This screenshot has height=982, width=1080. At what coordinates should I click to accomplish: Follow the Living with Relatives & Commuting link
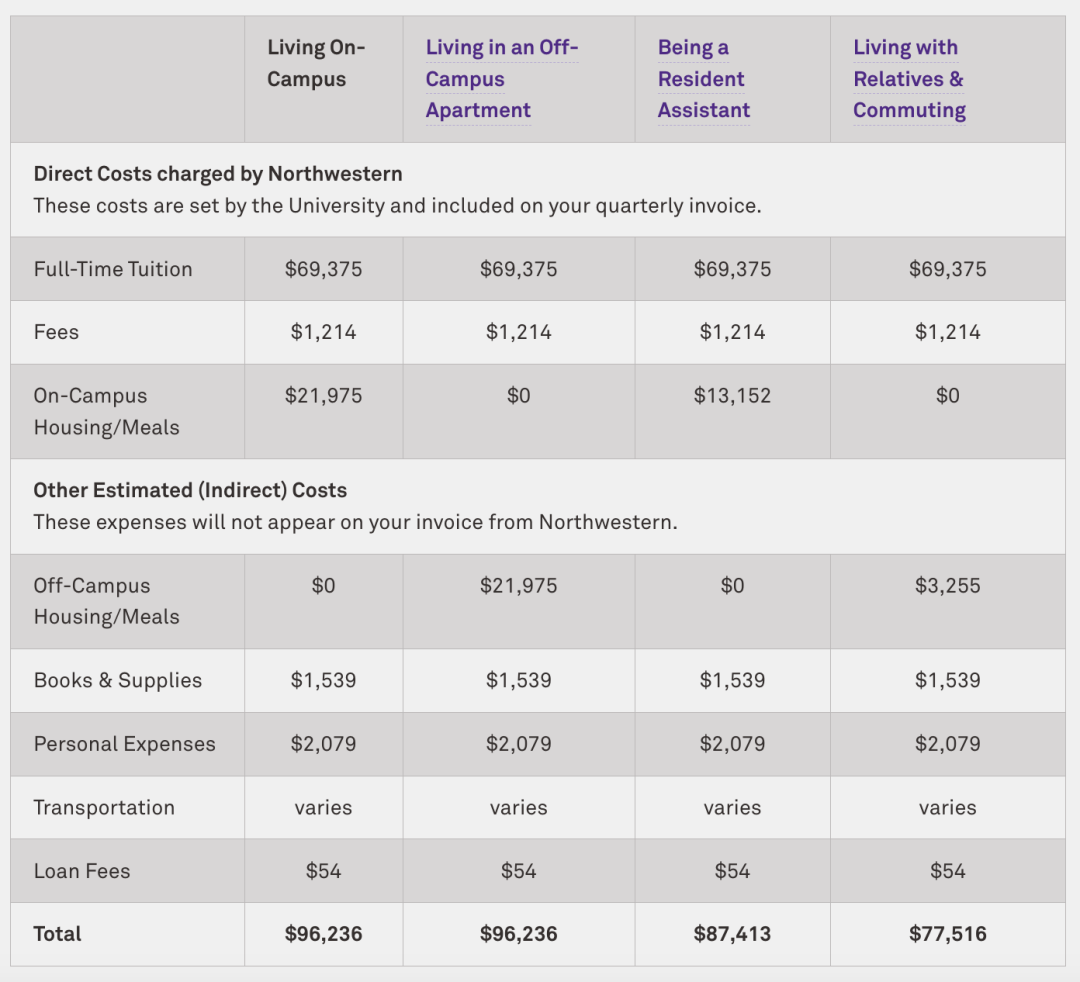tap(909, 79)
